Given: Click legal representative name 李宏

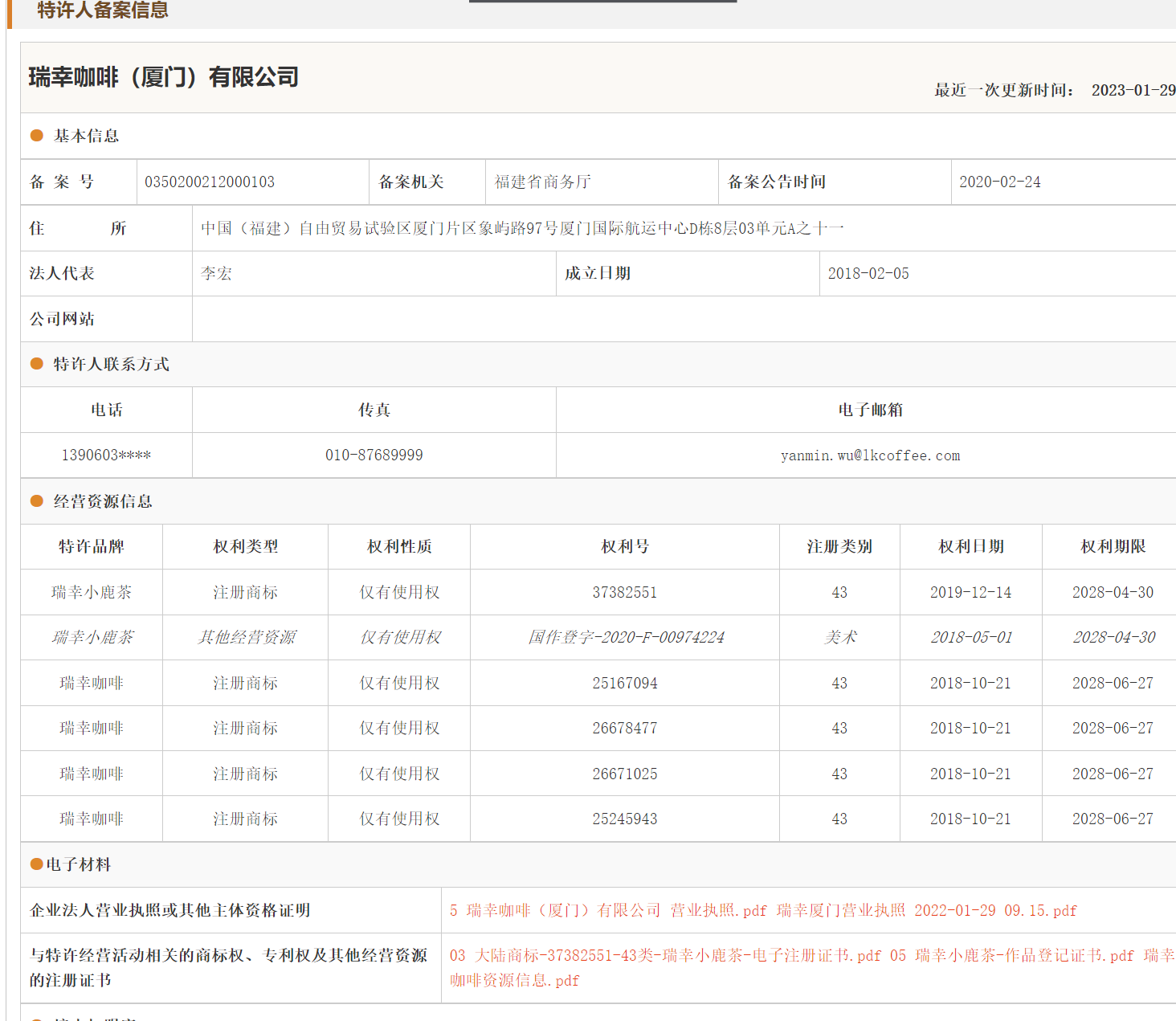Looking at the screenshot, I should pos(217,273).
